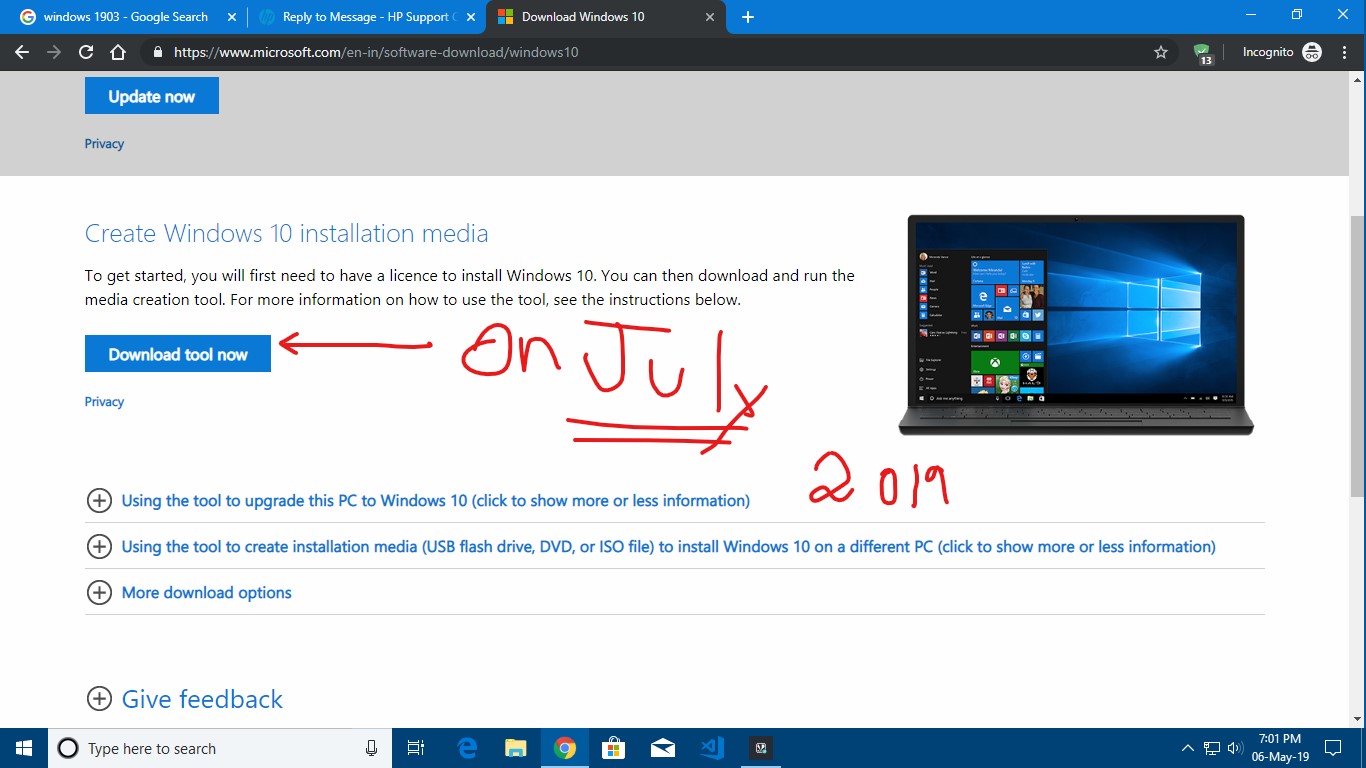Screen dimensions: 1366x768
Task: Click the Windows 10 laptop image
Action: [x=1076, y=325]
